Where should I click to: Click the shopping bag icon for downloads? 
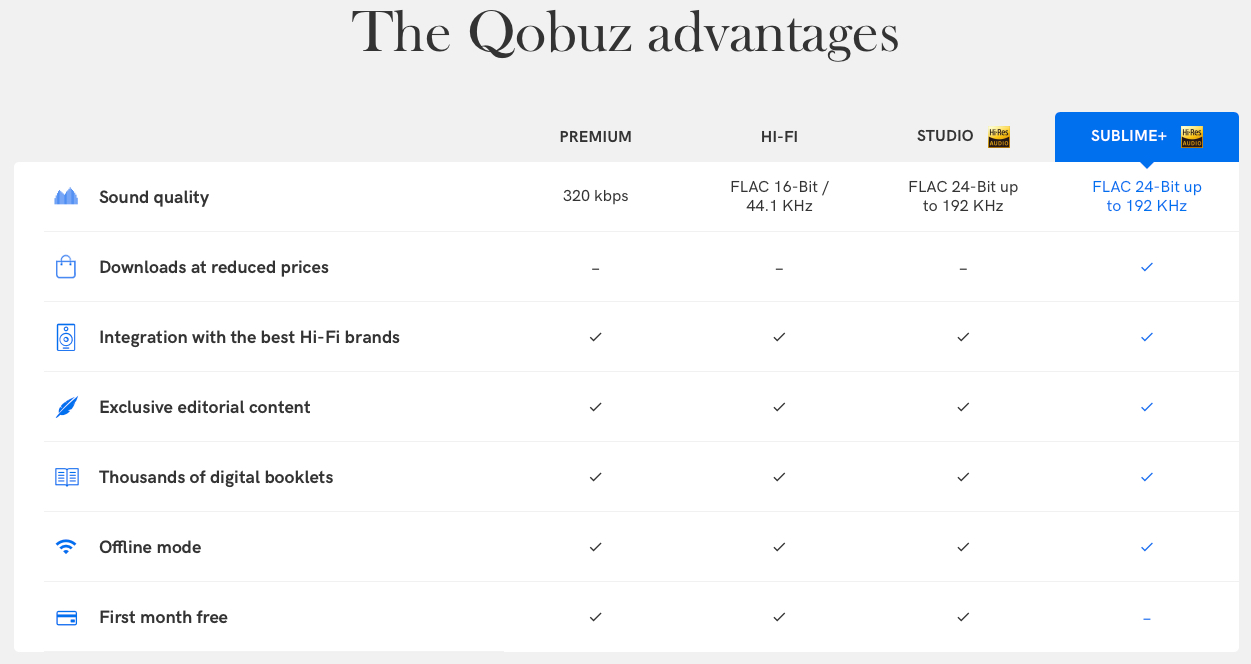pos(66,267)
